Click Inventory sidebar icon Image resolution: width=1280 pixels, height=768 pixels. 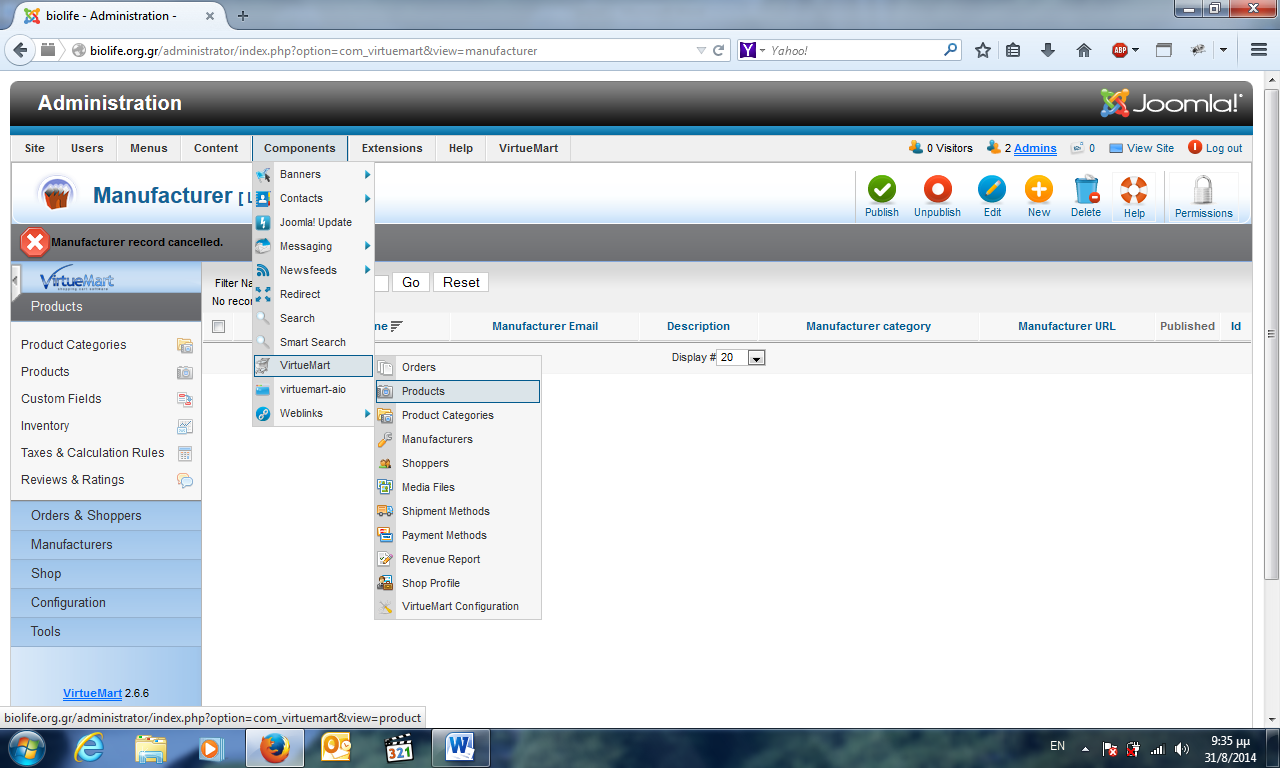[x=185, y=426]
